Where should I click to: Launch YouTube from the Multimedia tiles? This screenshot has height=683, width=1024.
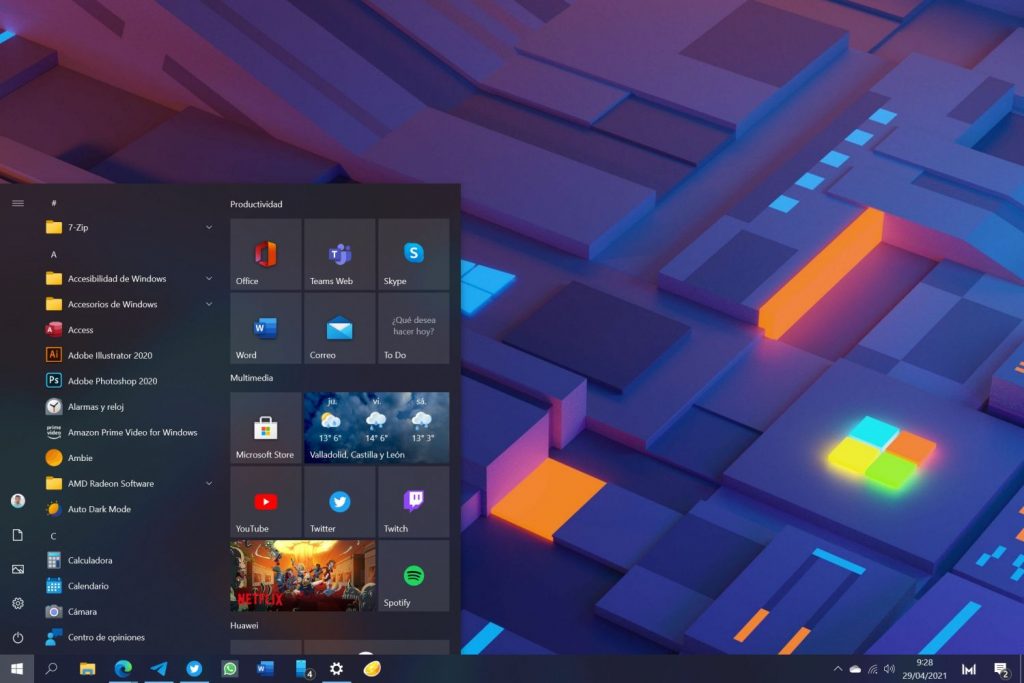264,502
